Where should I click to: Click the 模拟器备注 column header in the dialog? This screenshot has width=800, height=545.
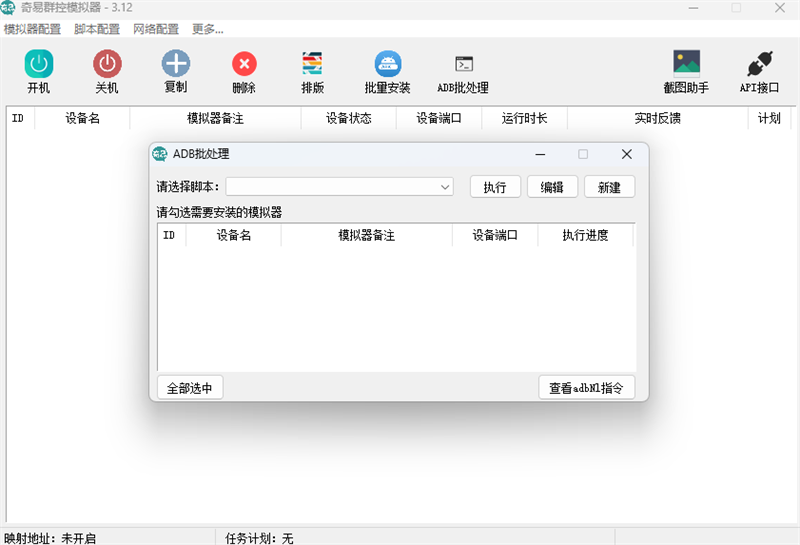[366, 235]
